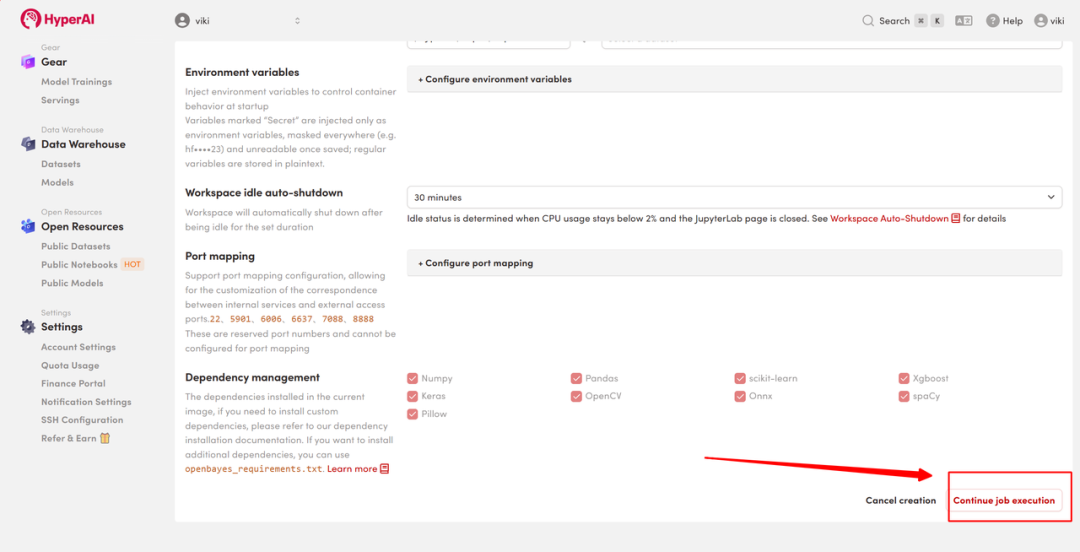Screen dimensions: 1080x552
Task: Click the HOT badge on Public Notebooks
Action: tap(132, 265)
